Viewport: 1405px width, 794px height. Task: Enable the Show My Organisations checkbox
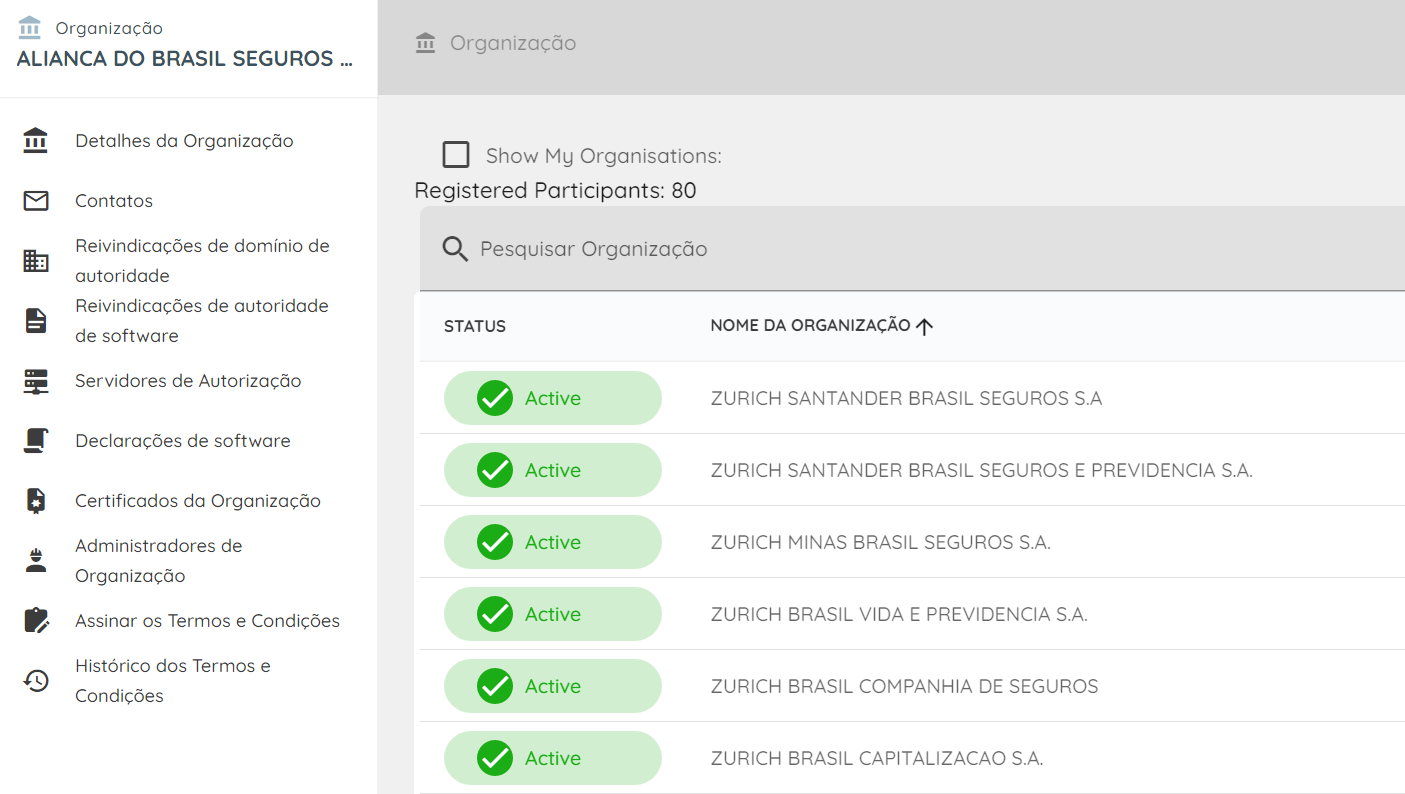click(456, 155)
